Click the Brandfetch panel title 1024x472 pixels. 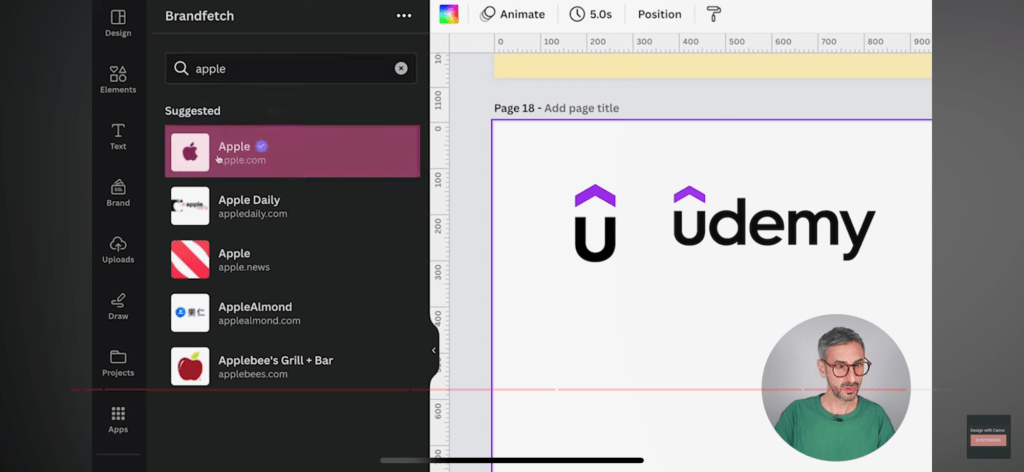pyautogui.click(x=199, y=16)
